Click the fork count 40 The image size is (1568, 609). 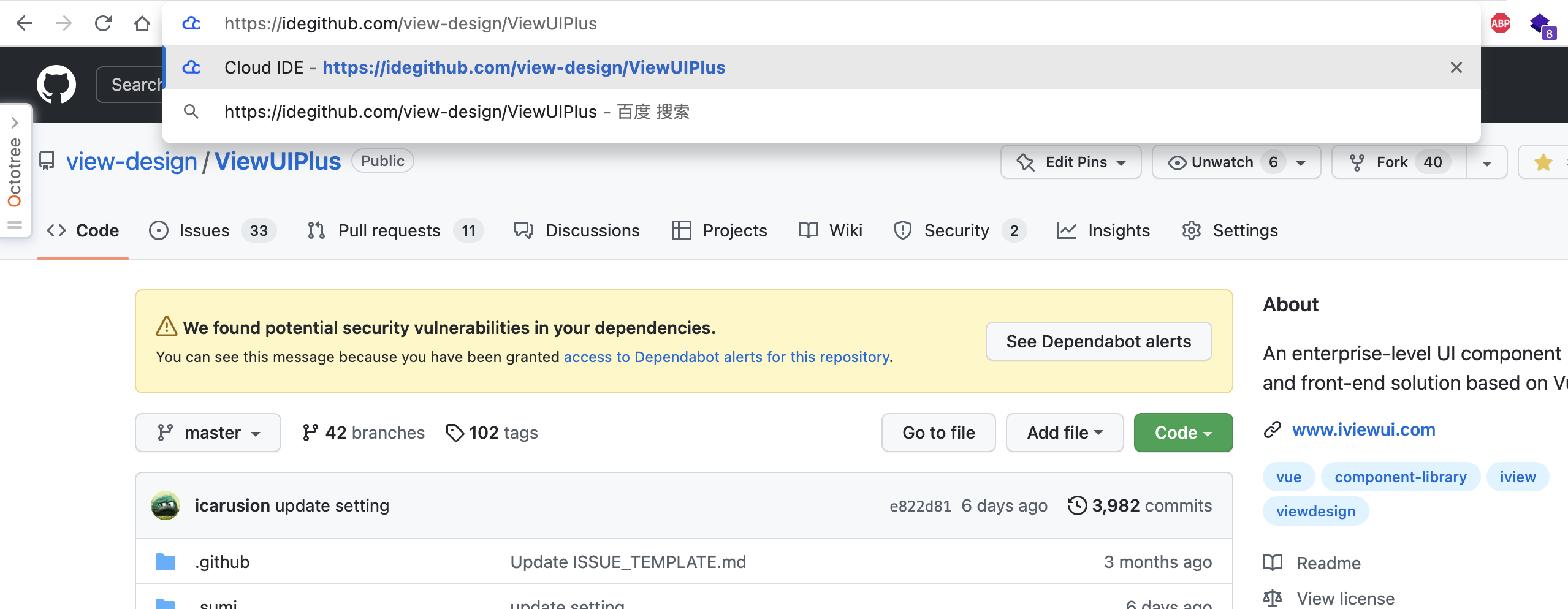click(1433, 162)
